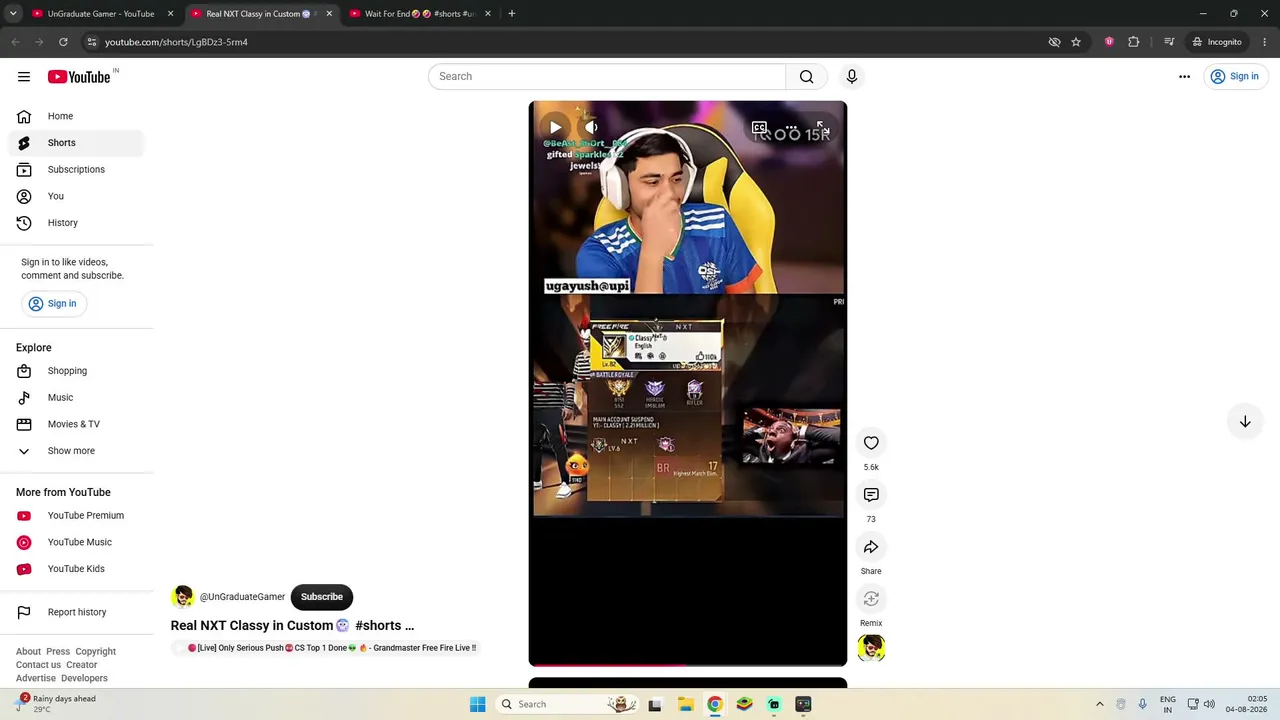Open the YouTube settings three-dot menu
The image size is (1280, 720).
pos(1184,77)
